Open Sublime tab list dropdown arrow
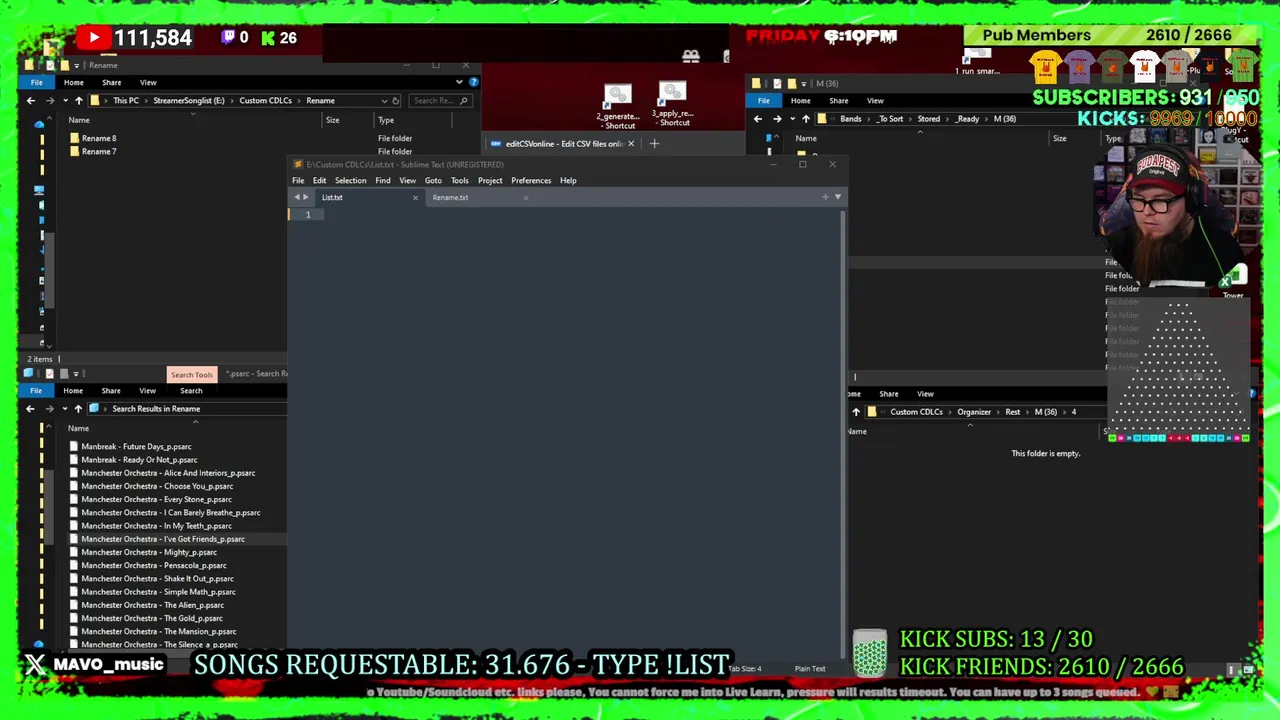The height and width of the screenshot is (720, 1280). (838, 197)
